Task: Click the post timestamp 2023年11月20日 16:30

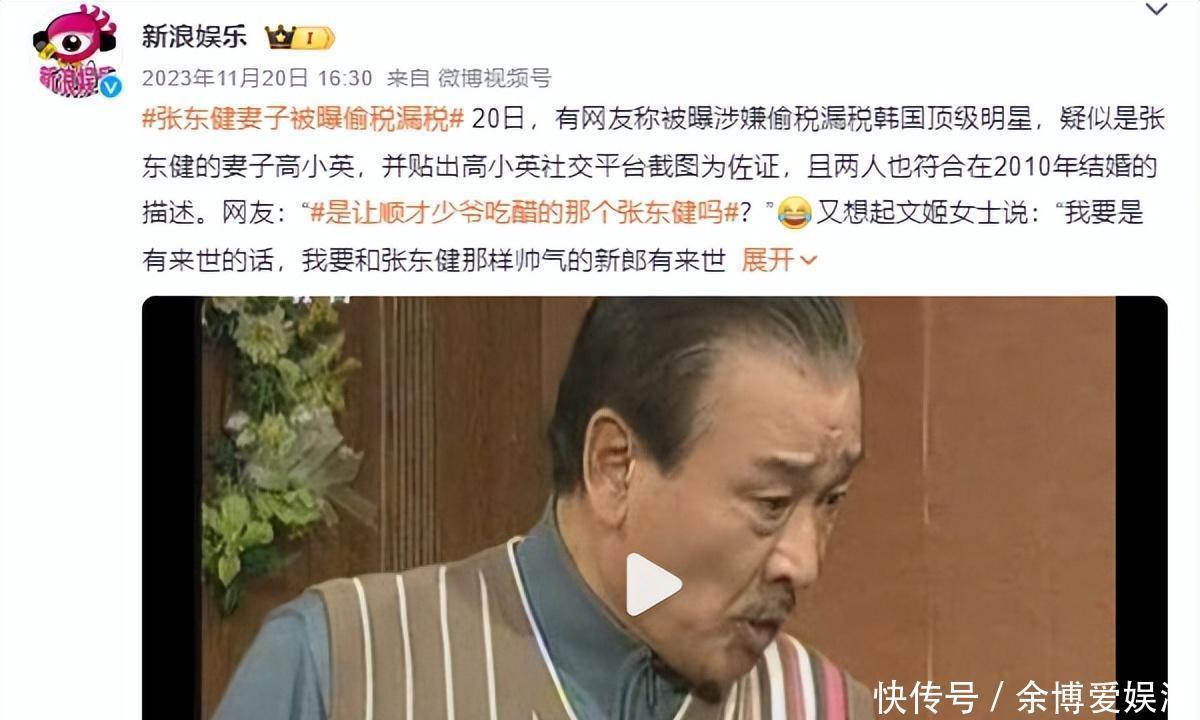Action: click(257, 78)
